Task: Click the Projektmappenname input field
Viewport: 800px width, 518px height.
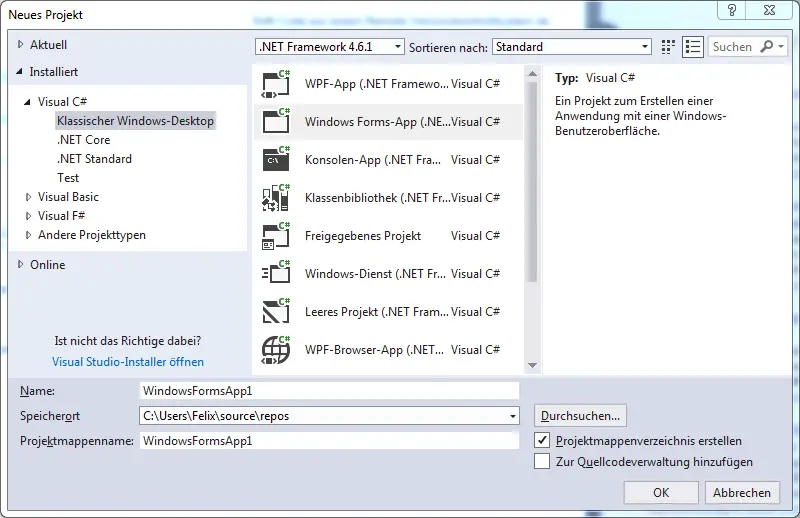Action: pyautogui.click(x=329, y=441)
